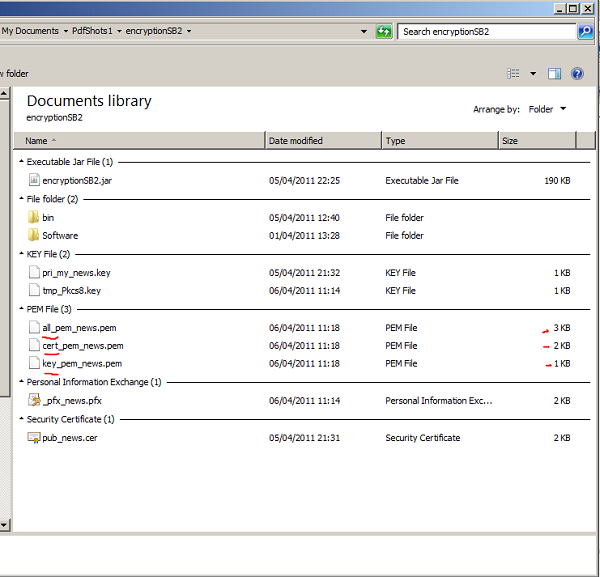Collapse the Security Certificate group
Screen dimensions: 600x577
pos(21,419)
